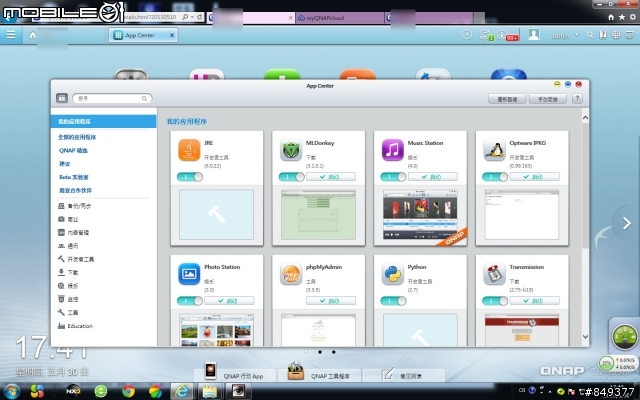Viewport: 640px width, 400px height.
Task: Click the Transmission app icon
Action: tap(494, 274)
